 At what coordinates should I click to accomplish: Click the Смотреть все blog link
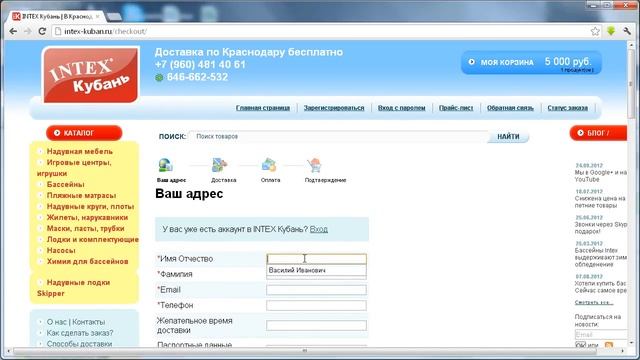594,302
